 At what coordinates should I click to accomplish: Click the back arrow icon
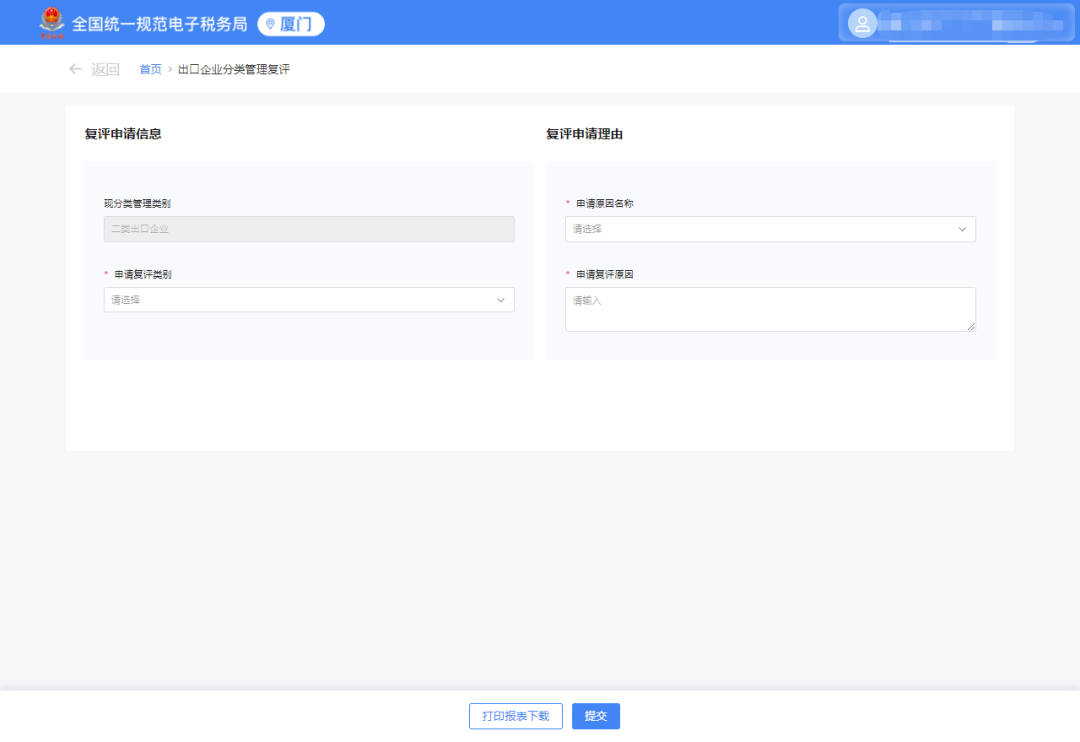point(75,69)
